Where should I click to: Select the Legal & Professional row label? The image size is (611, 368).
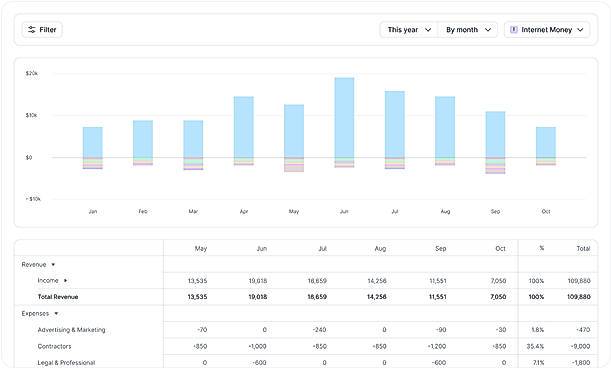(x=66, y=363)
